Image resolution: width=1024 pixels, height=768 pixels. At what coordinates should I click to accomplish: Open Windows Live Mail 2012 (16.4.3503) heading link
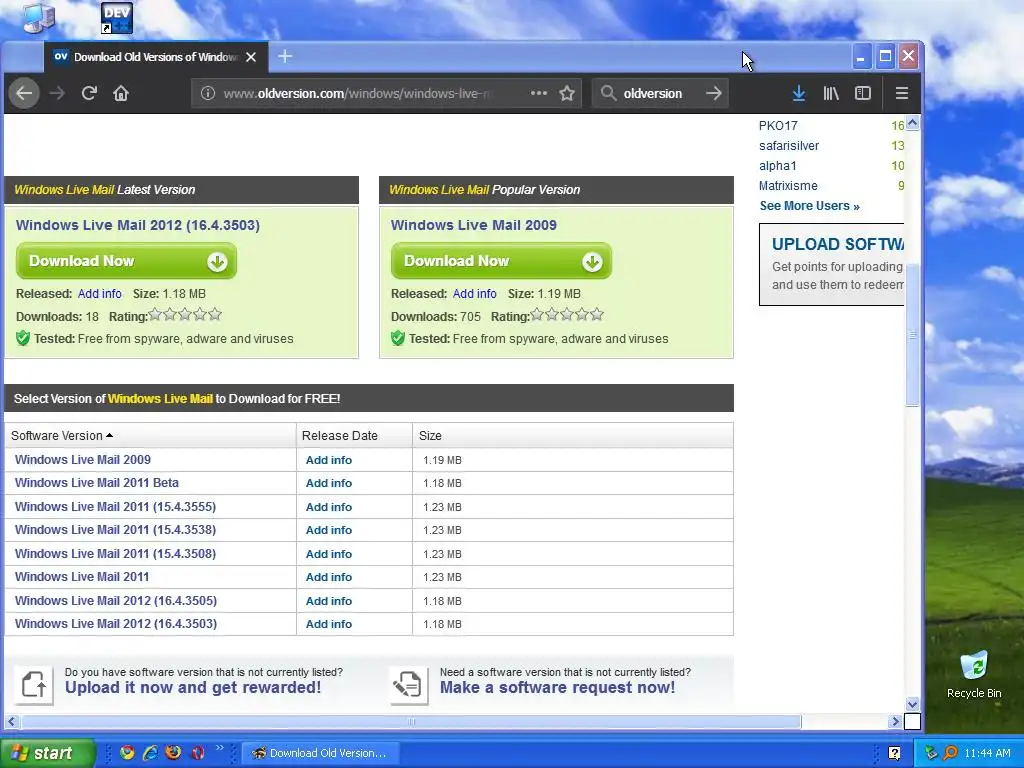[138, 225]
